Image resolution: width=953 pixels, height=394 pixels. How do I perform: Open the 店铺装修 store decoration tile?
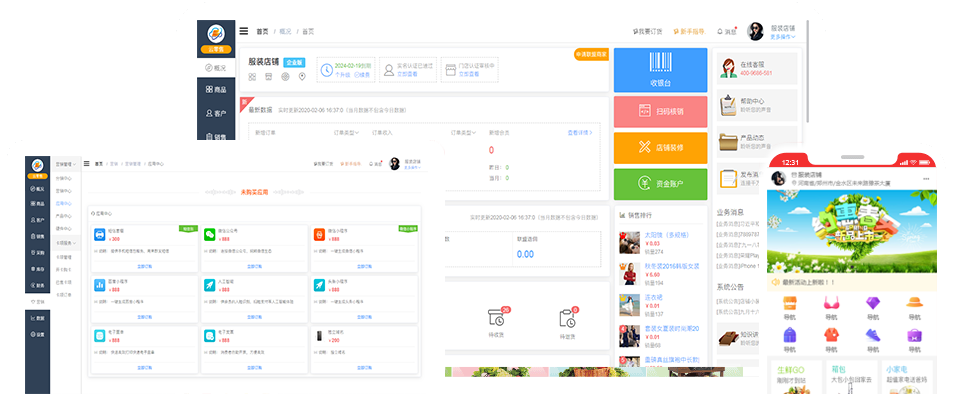tap(660, 148)
